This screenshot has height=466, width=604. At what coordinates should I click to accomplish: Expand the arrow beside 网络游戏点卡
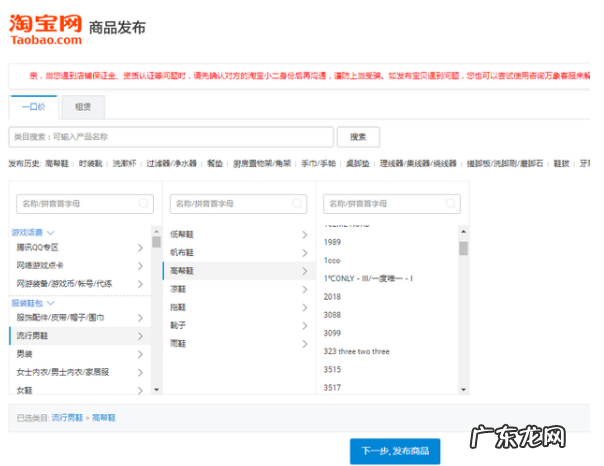[140, 266]
